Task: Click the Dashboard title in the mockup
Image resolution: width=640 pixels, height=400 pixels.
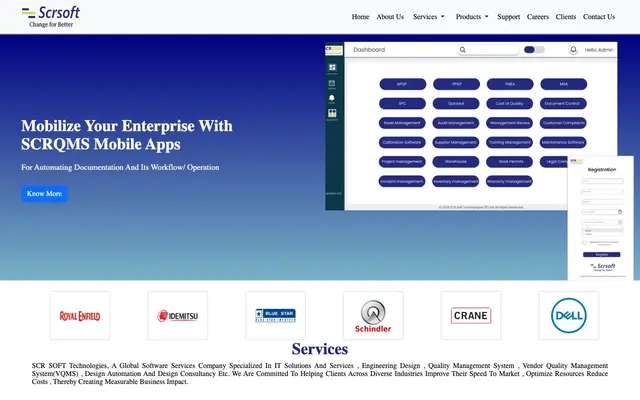Action: click(369, 50)
